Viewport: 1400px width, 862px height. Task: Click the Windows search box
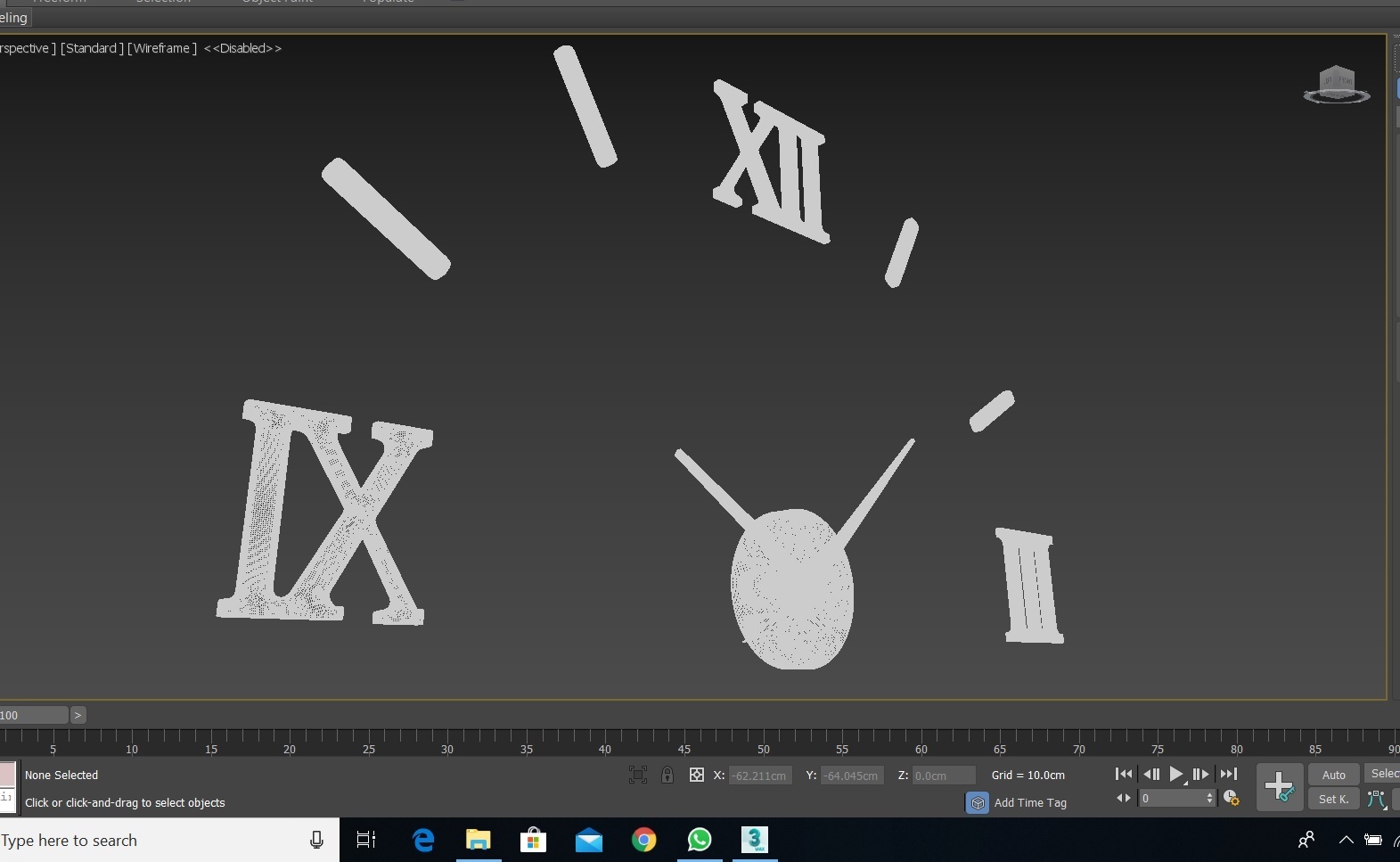click(x=169, y=840)
